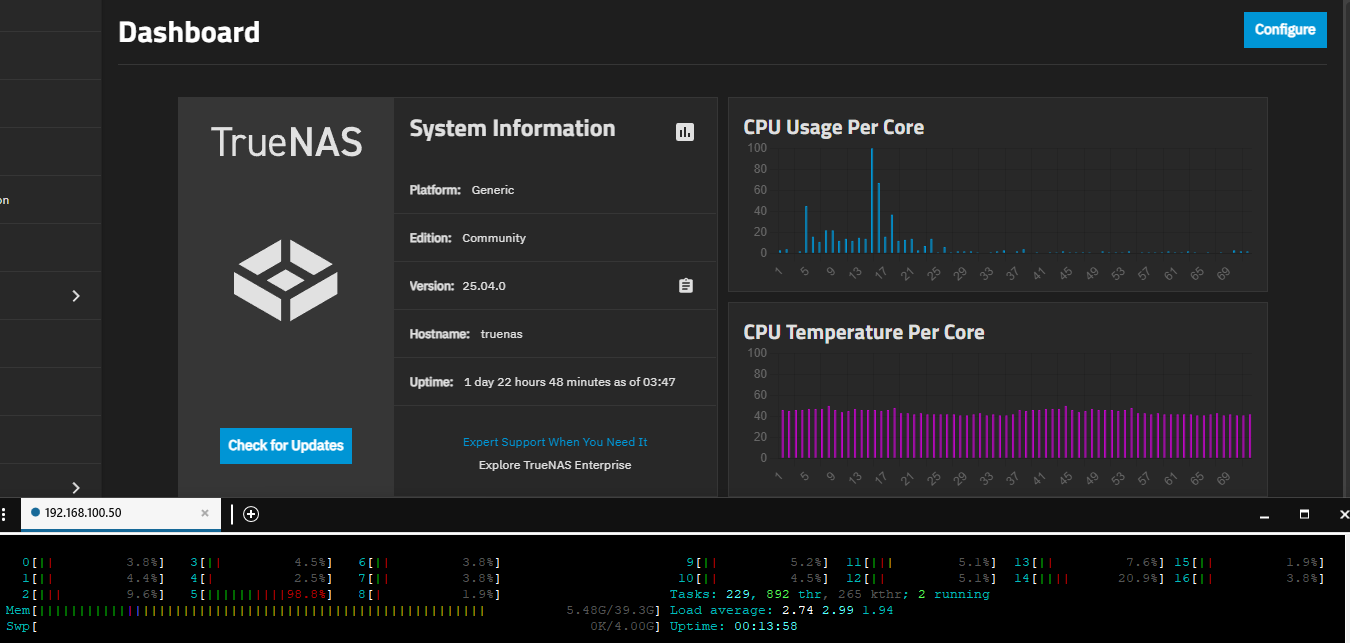Click the Dashboard page heading

point(189,32)
